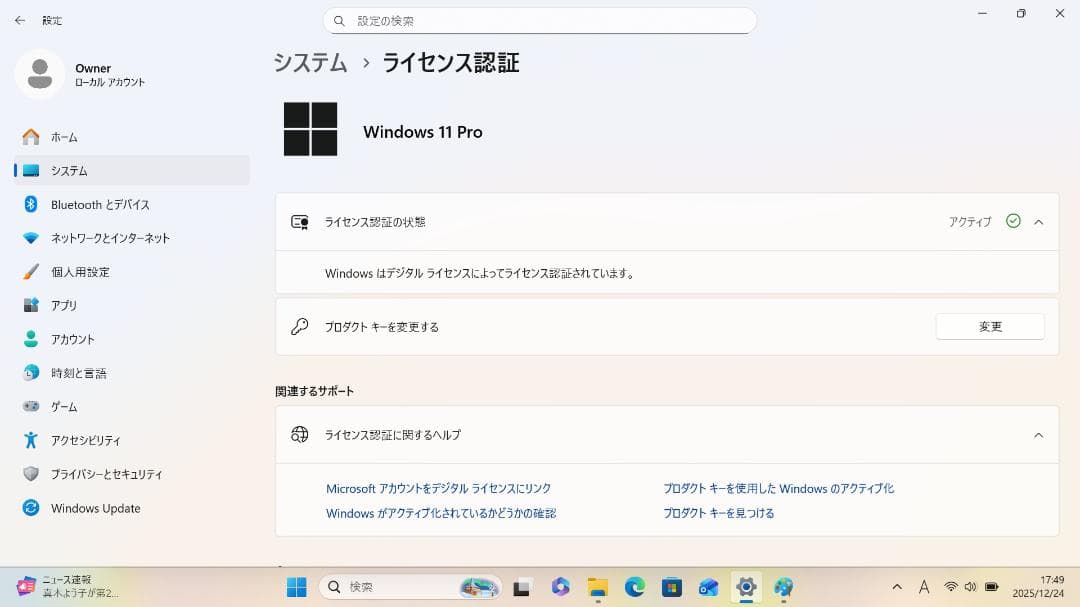The height and width of the screenshot is (607, 1080).
Task: Open アクセシビリティ settings
Action: (x=132, y=440)
